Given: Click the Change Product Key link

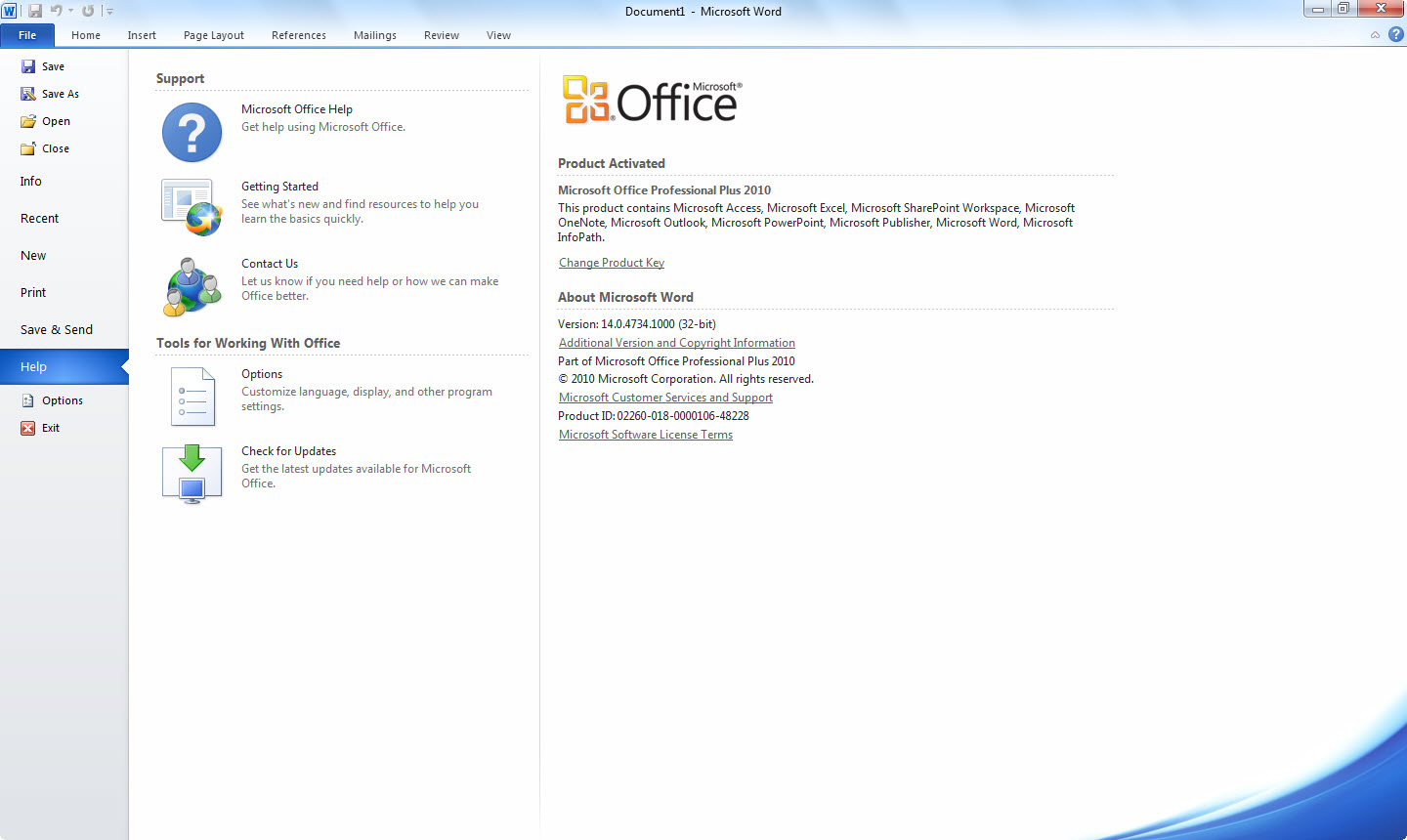Looking at the screenshot, I should (611, 262).
